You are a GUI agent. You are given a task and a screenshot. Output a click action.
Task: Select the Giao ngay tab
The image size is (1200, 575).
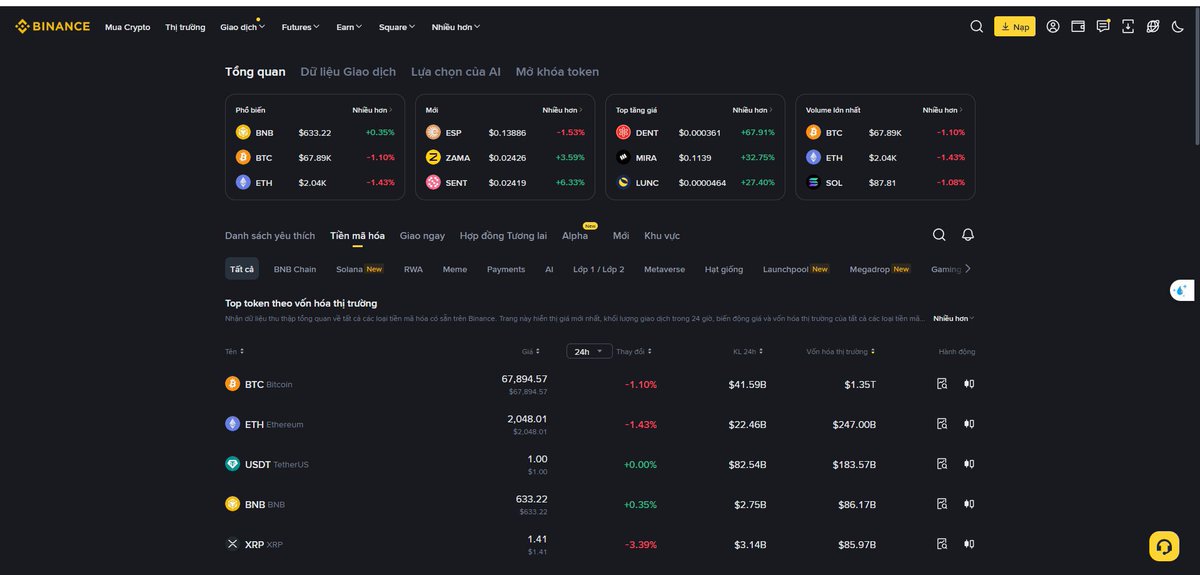pyautogui.click(x=422, y=236)
